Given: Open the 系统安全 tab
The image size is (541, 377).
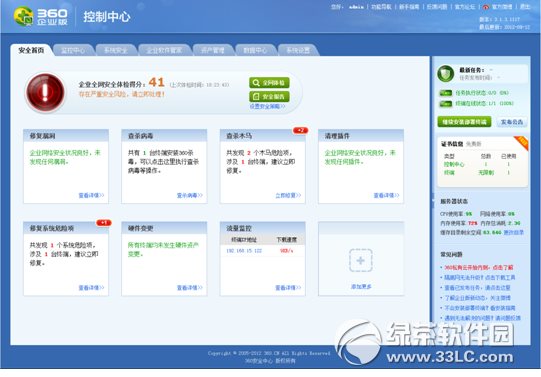Looking at the screenshot, I should pyautogui.click(x=116, y=50).
